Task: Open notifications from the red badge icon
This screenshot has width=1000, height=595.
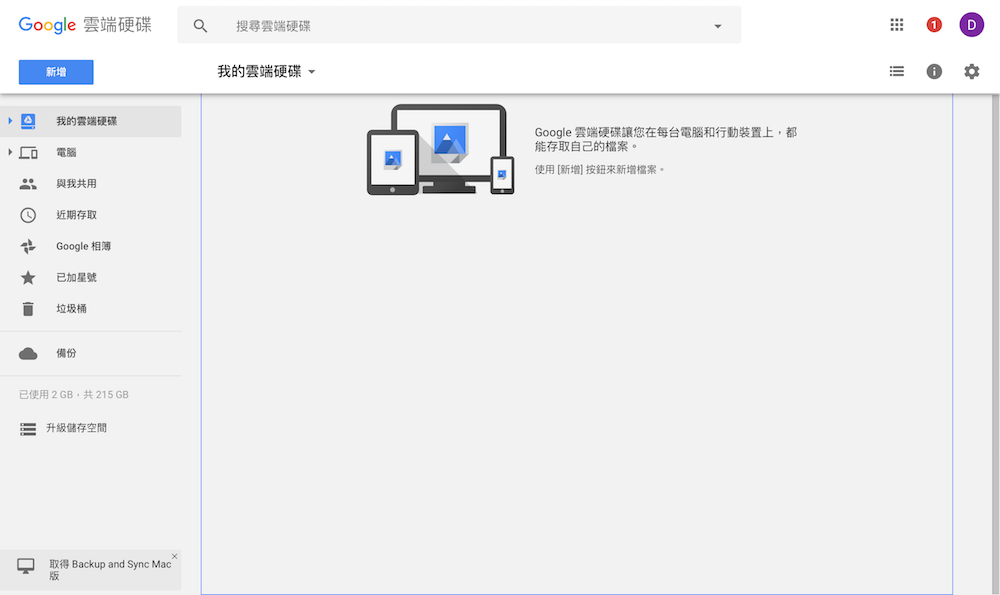Action: coord(934,24)
